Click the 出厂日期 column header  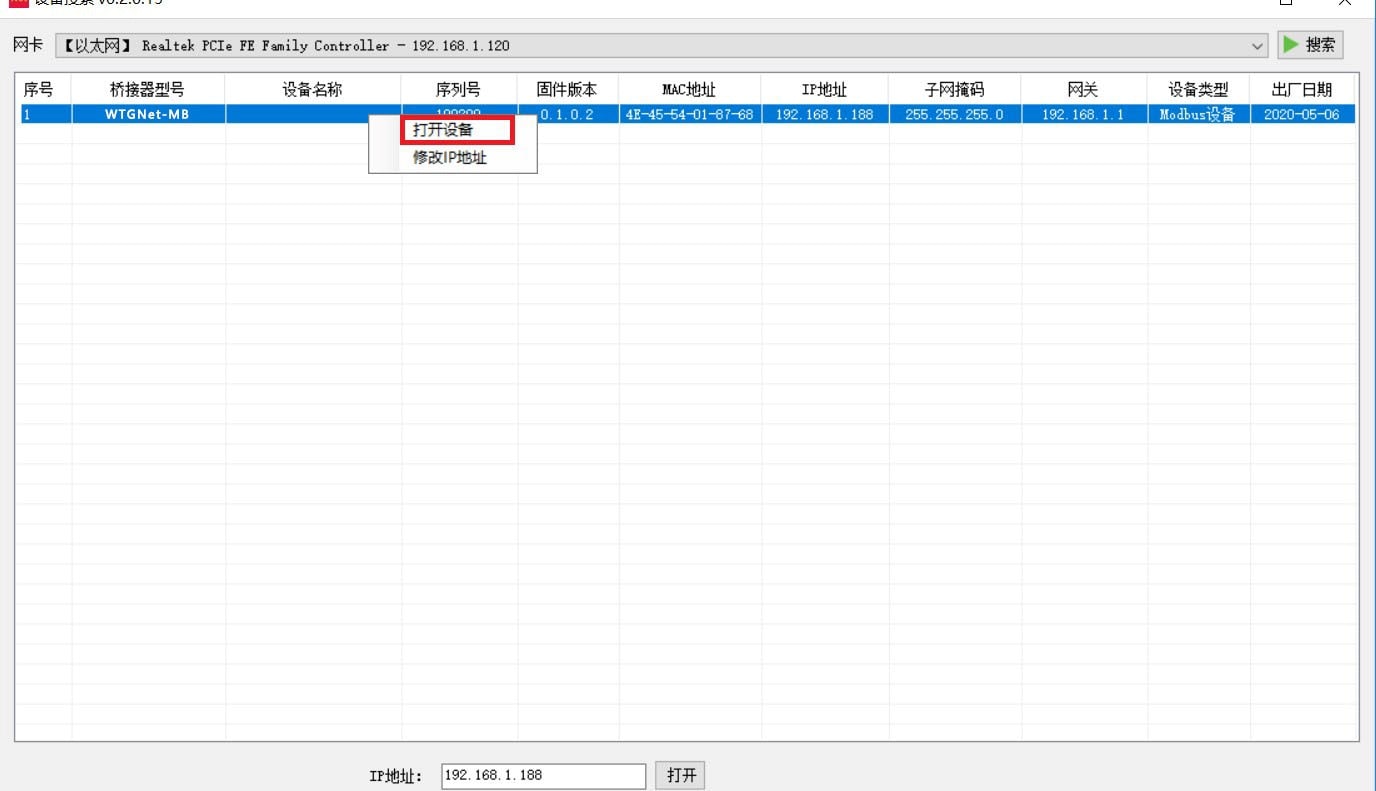1302,90
